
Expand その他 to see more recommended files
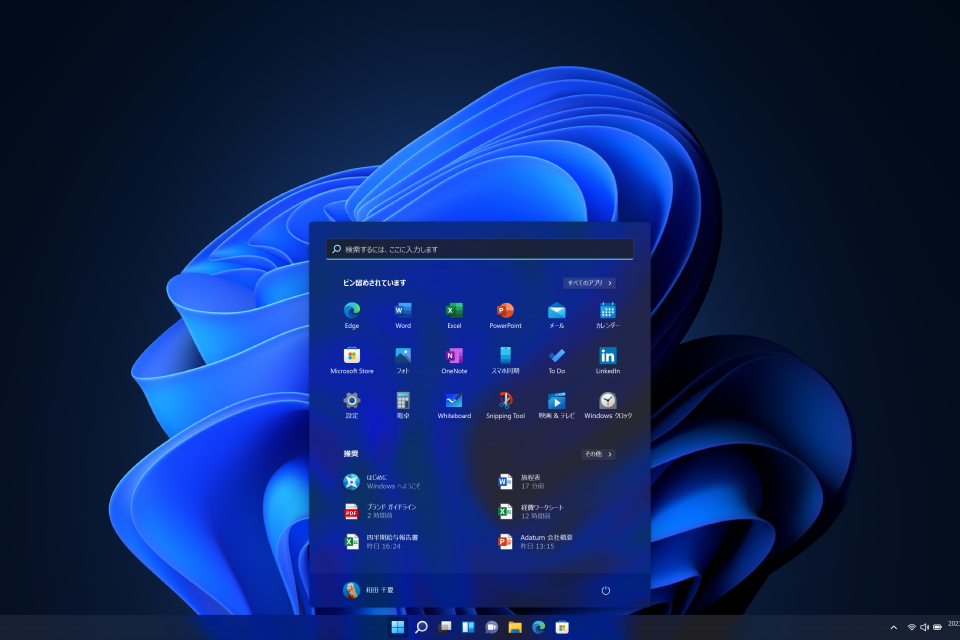pyautogui.click(x=597, y=454)
